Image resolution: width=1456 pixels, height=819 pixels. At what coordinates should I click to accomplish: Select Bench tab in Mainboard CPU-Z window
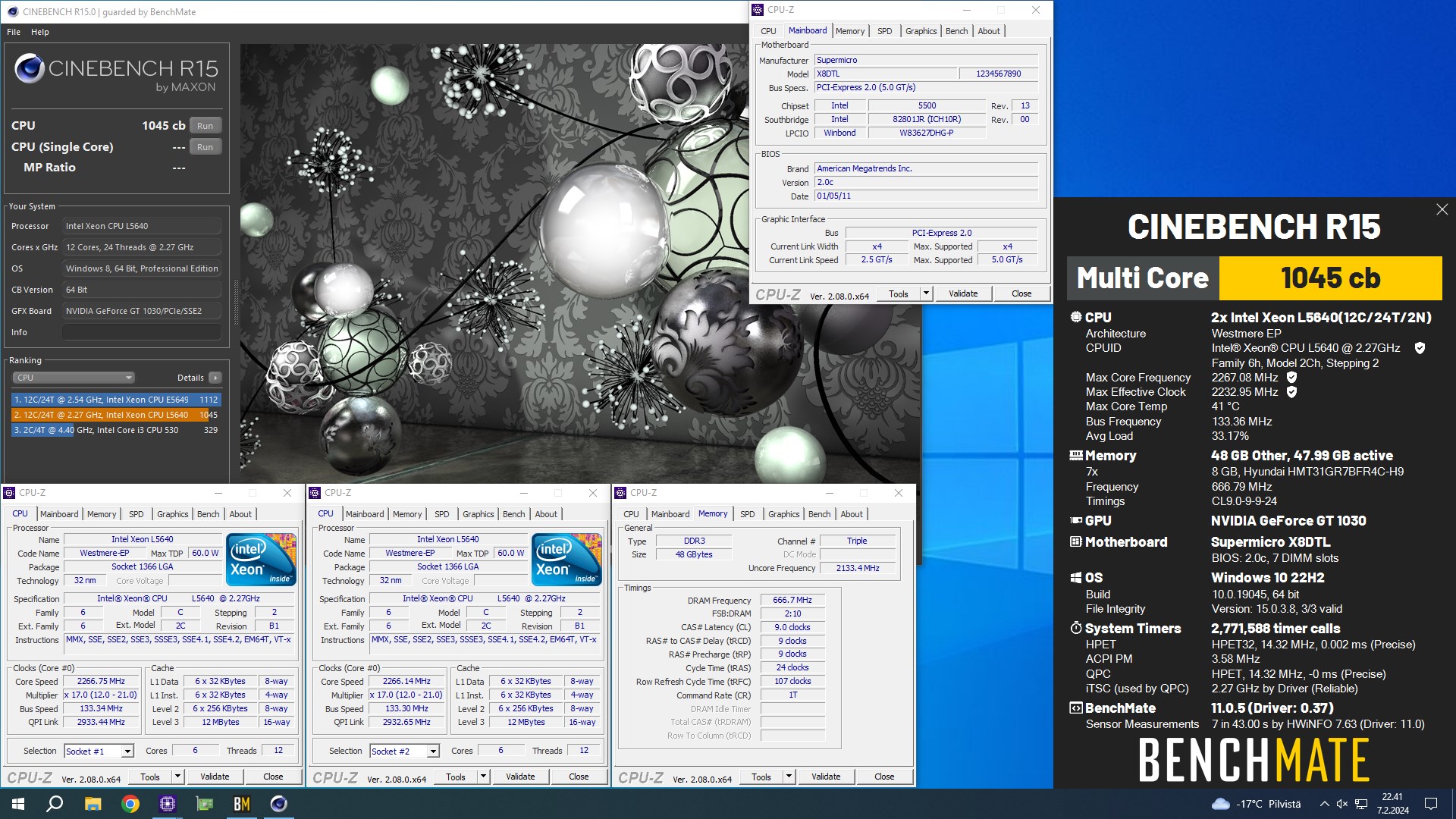(956, 31)
